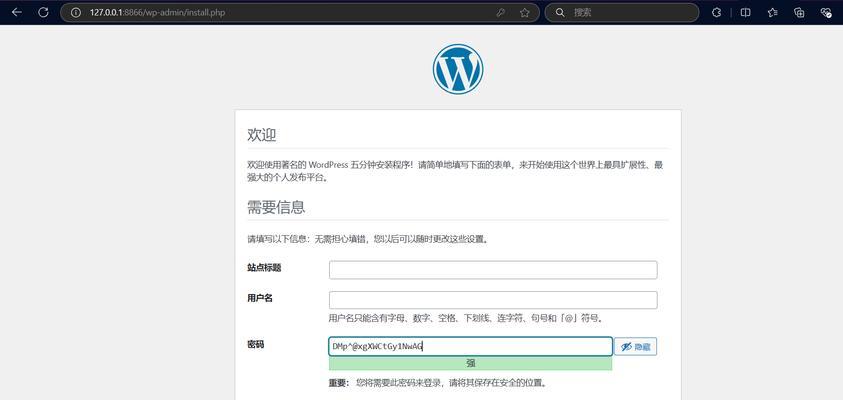The height and width of the screenshot is (400, 843).
Task: Click the 请填写以下信息 instruction line
Action: tap(368, 239)
